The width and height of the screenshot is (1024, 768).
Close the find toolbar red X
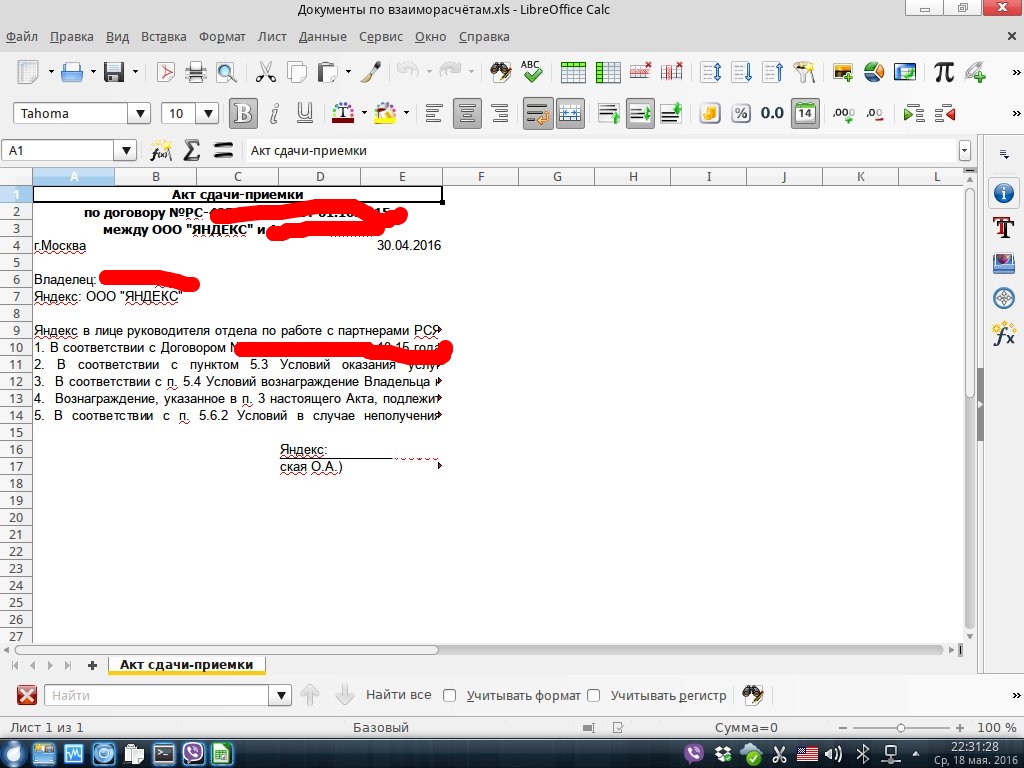click(x=27, y=696)
